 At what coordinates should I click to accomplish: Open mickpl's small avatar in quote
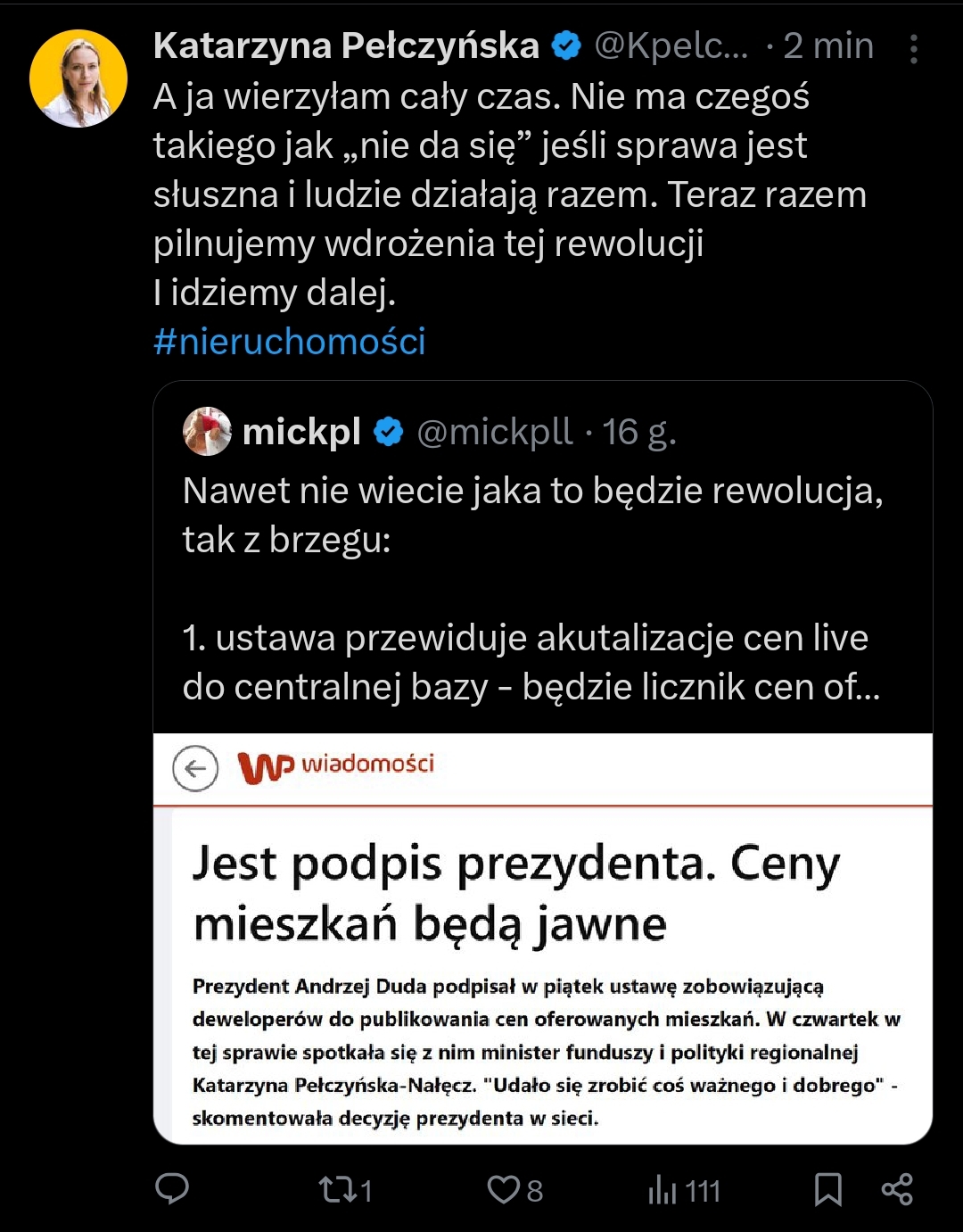207,432
